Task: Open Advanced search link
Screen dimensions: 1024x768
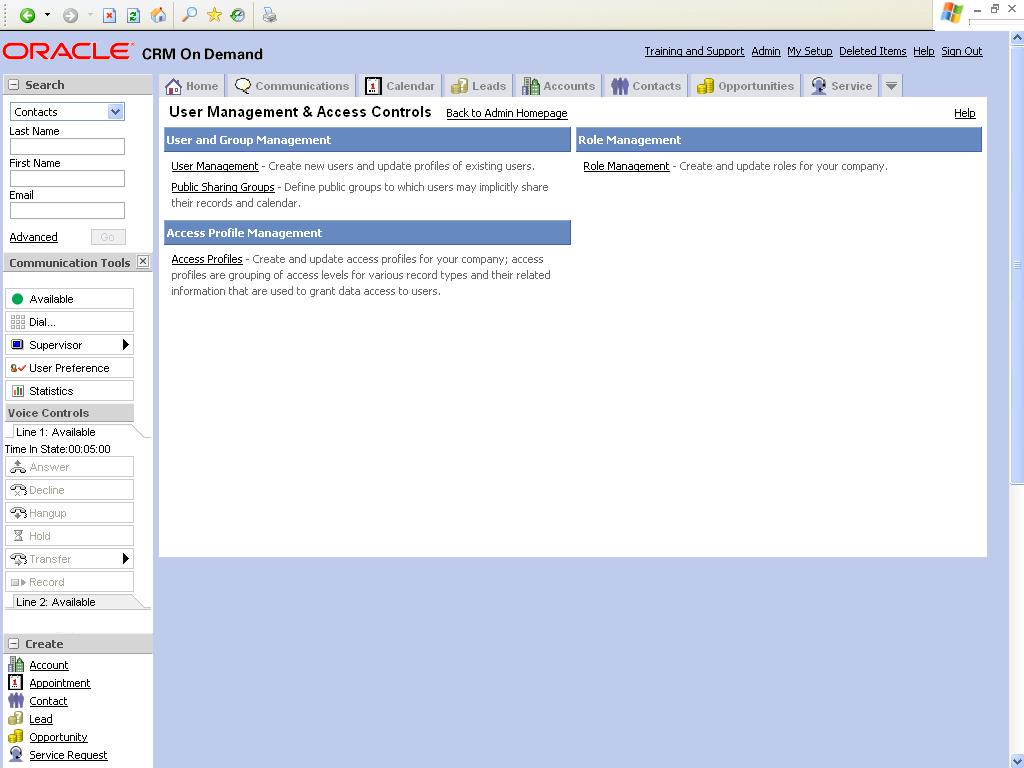Action: pyautogui.click(x=33, y=237)
